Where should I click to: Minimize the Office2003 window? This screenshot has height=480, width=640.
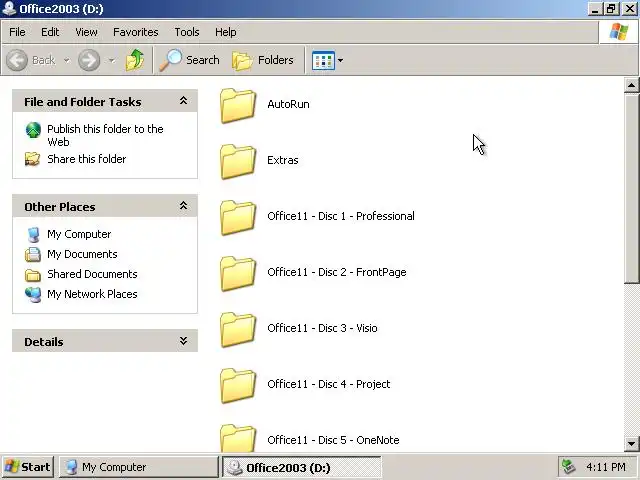pos(595,9)
